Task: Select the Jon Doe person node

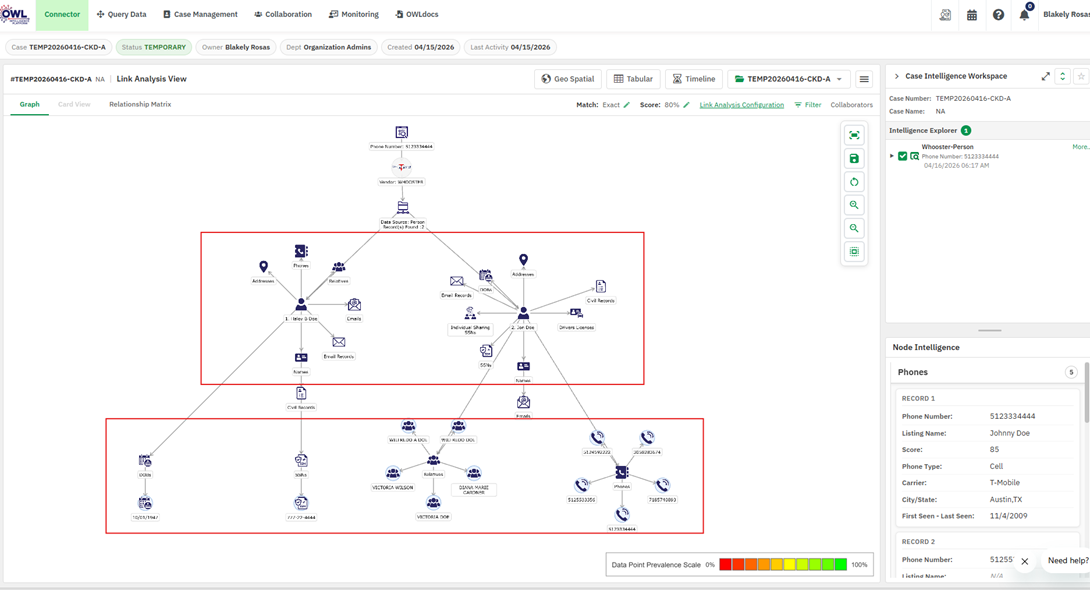Action: [x=523, y=313]
